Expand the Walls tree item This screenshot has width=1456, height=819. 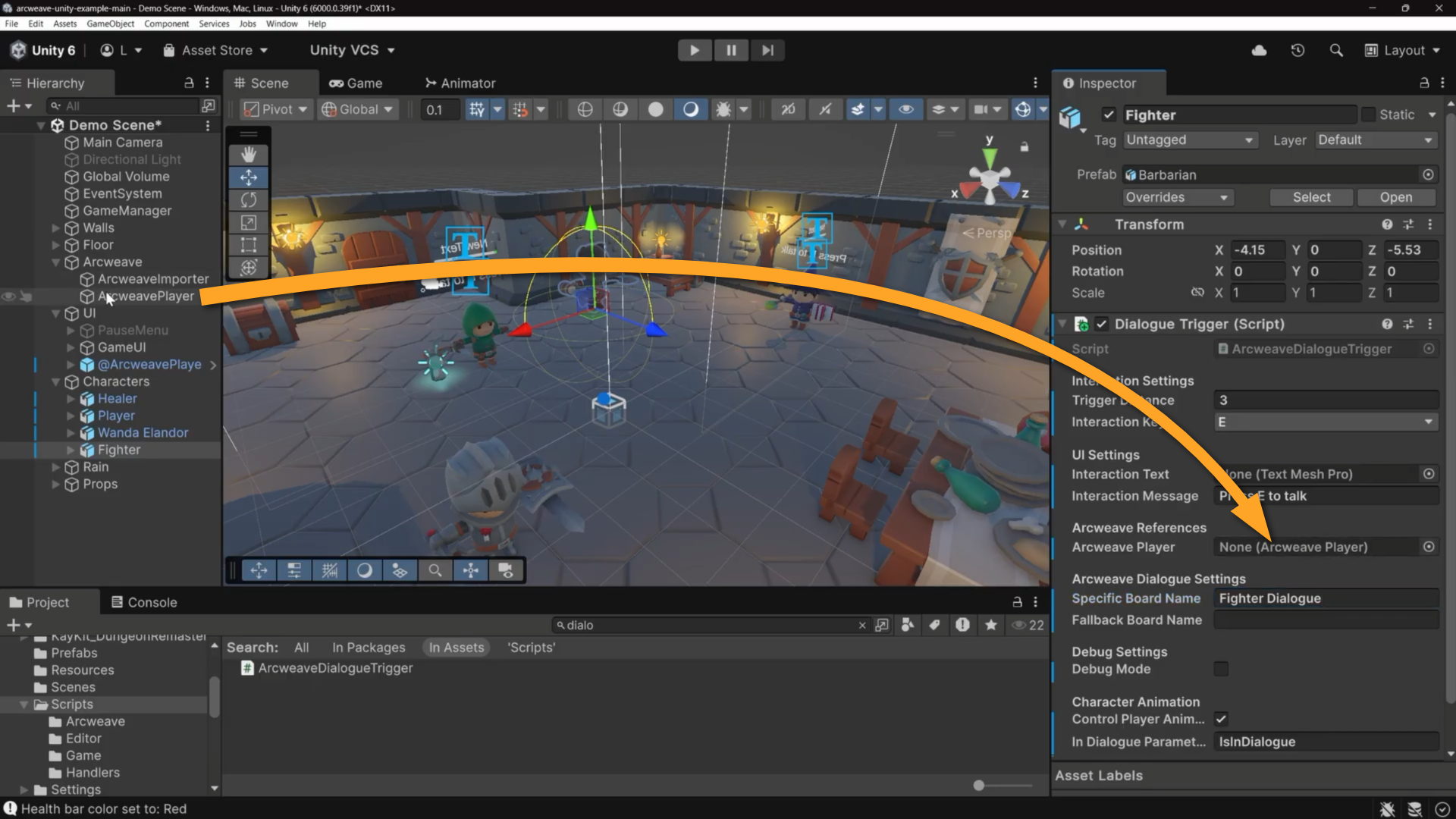click(55, 227)
